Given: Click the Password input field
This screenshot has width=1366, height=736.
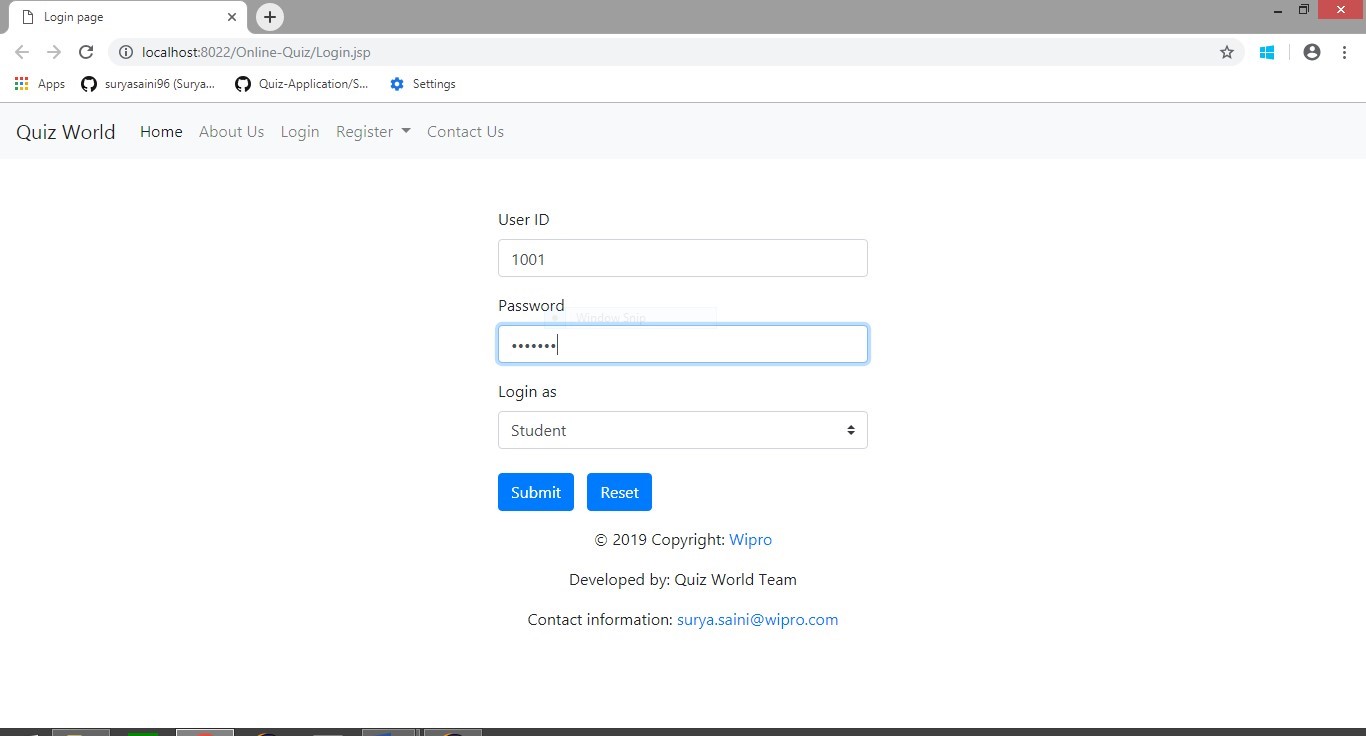Looking at the screenshot, I should (683, 344).
